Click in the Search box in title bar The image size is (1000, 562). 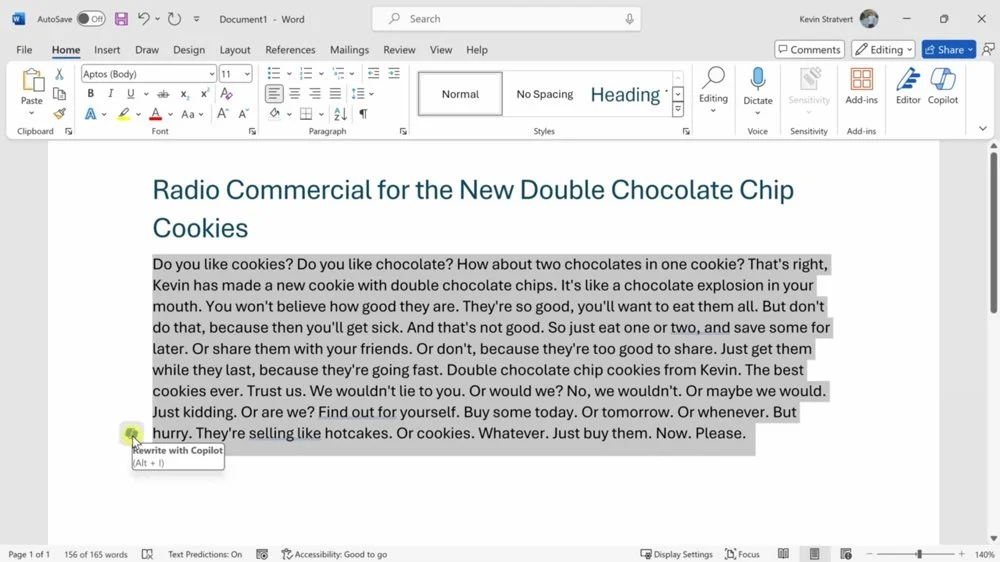pyautogui.click(x=506, y=19)
